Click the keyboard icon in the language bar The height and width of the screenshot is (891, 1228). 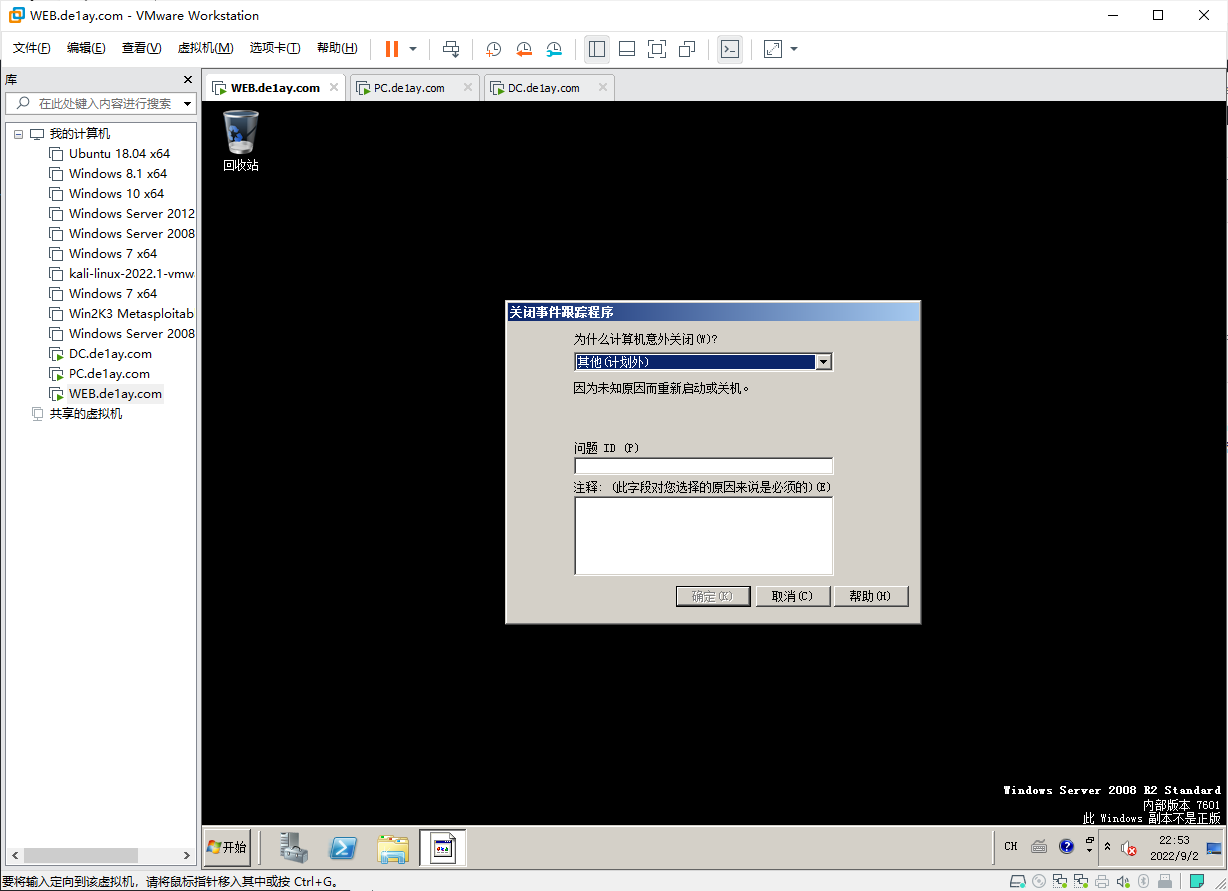point(1039,846)
